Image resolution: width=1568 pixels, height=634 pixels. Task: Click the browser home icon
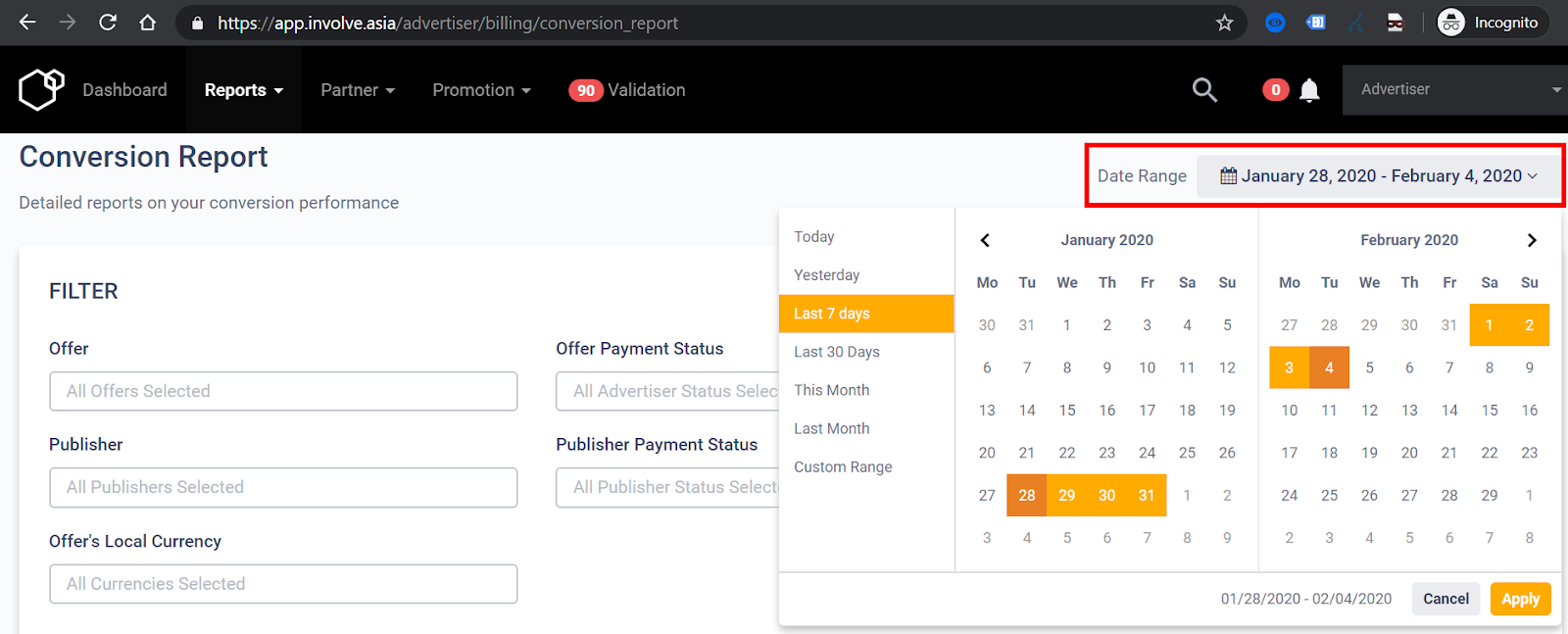[148, 23]
